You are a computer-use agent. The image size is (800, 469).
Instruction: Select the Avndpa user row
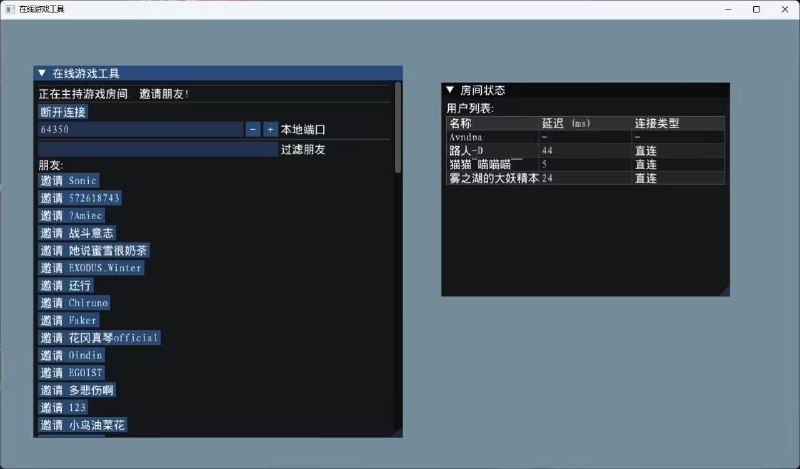click(585, 137)
